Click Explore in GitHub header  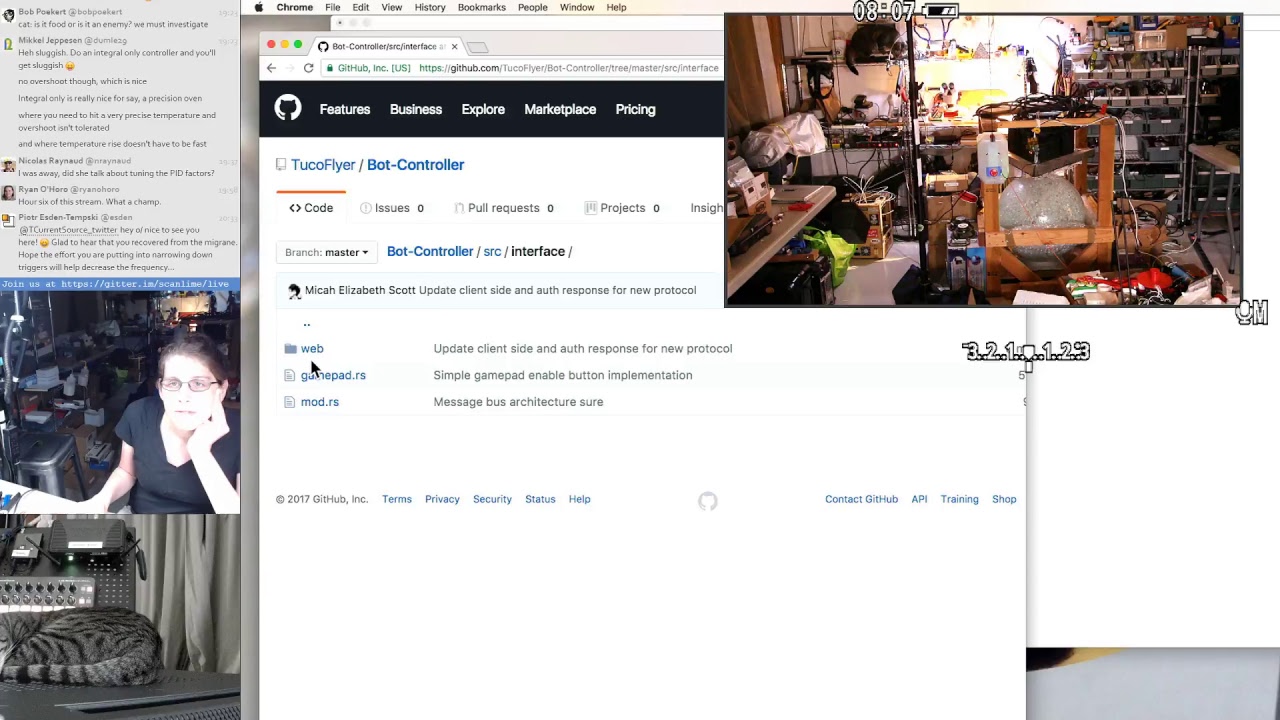click(483, 109)
